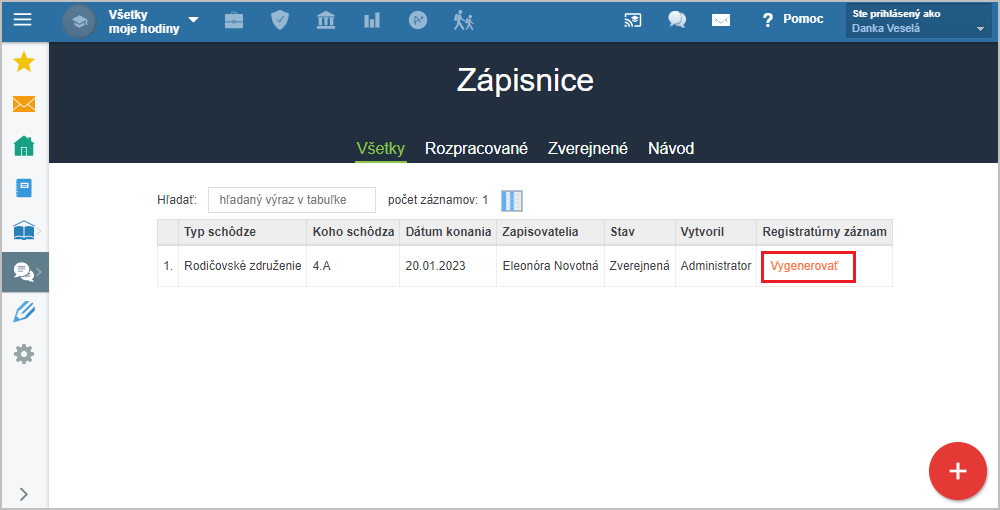The image size is (1000, 510).
Task: Open the envelope messages icon in top bar
Action: pos(721,20)
